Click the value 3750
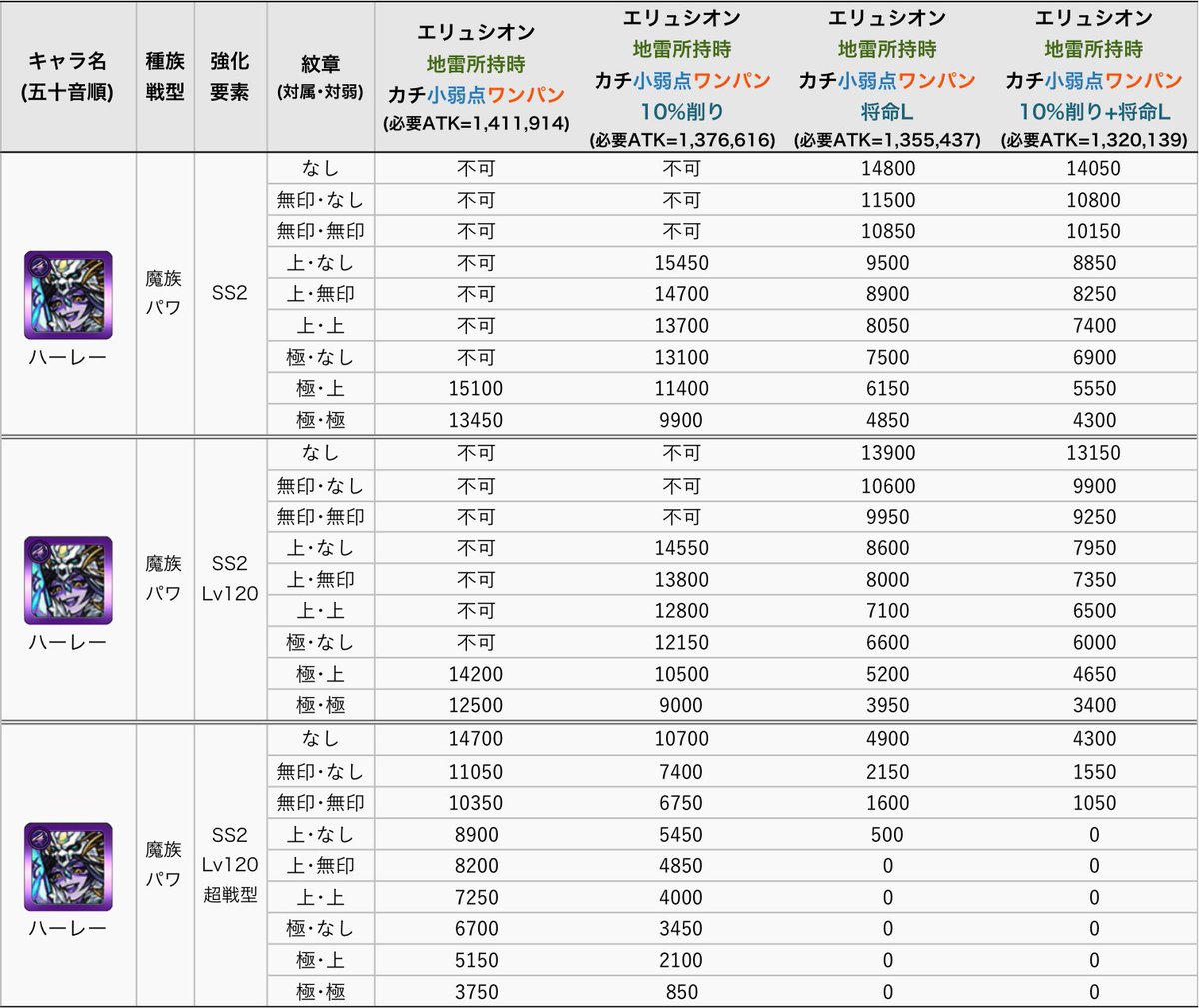The height and width of the screenshot is (1008, 1199). [x=476, y=992]
